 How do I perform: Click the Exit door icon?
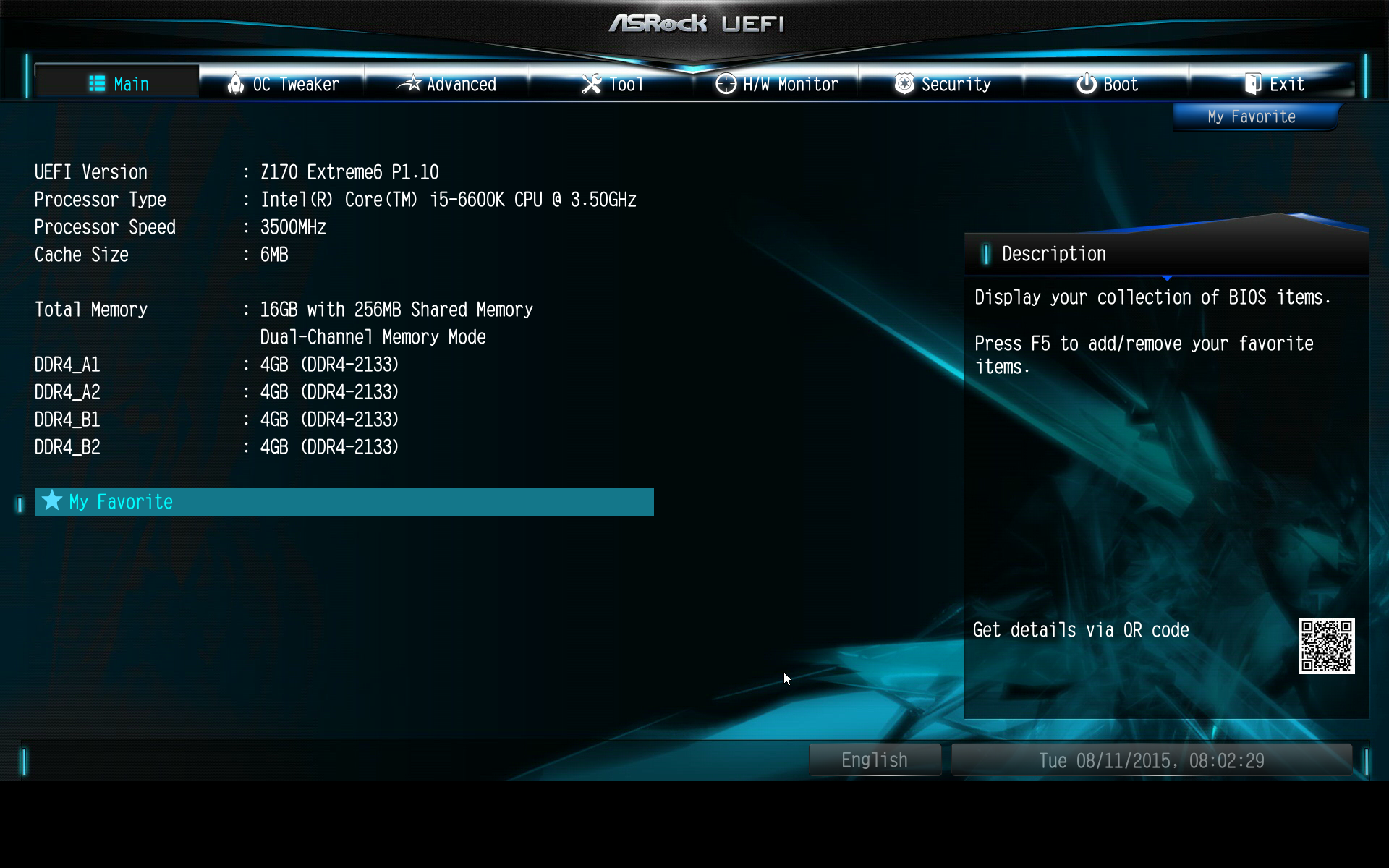1253,84
